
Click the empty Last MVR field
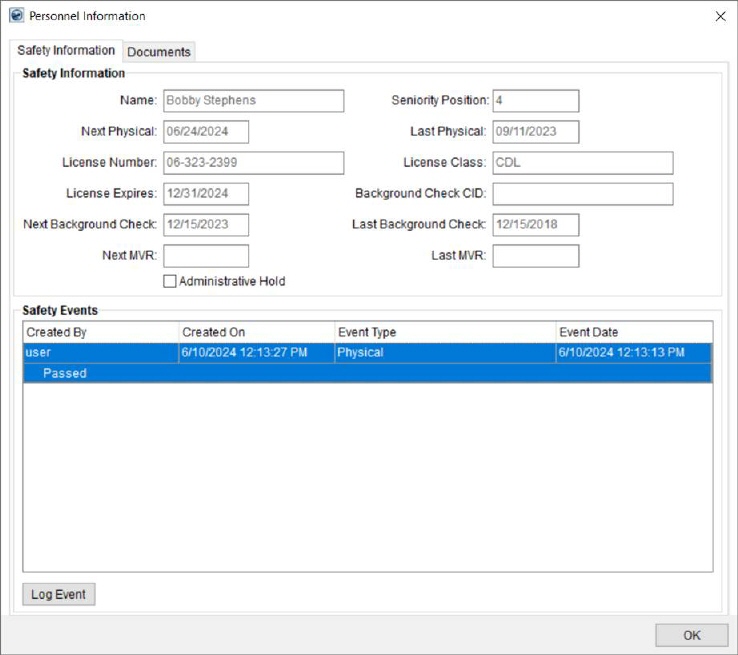pyautogui.click(x=536, y=256)
